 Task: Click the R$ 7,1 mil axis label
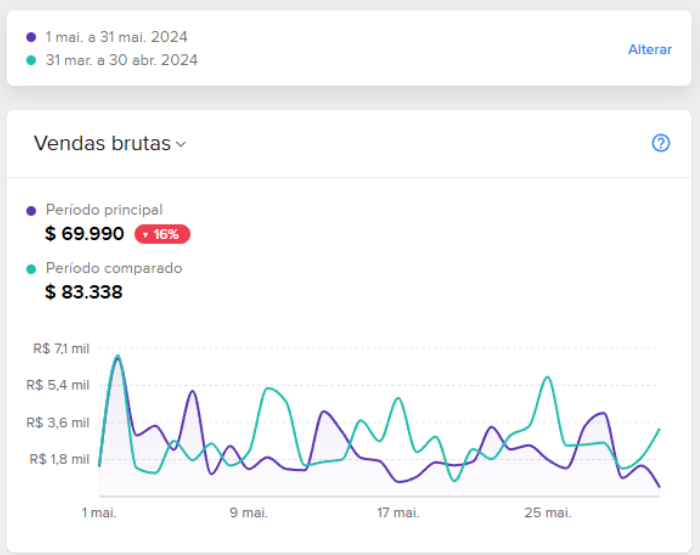61,349
